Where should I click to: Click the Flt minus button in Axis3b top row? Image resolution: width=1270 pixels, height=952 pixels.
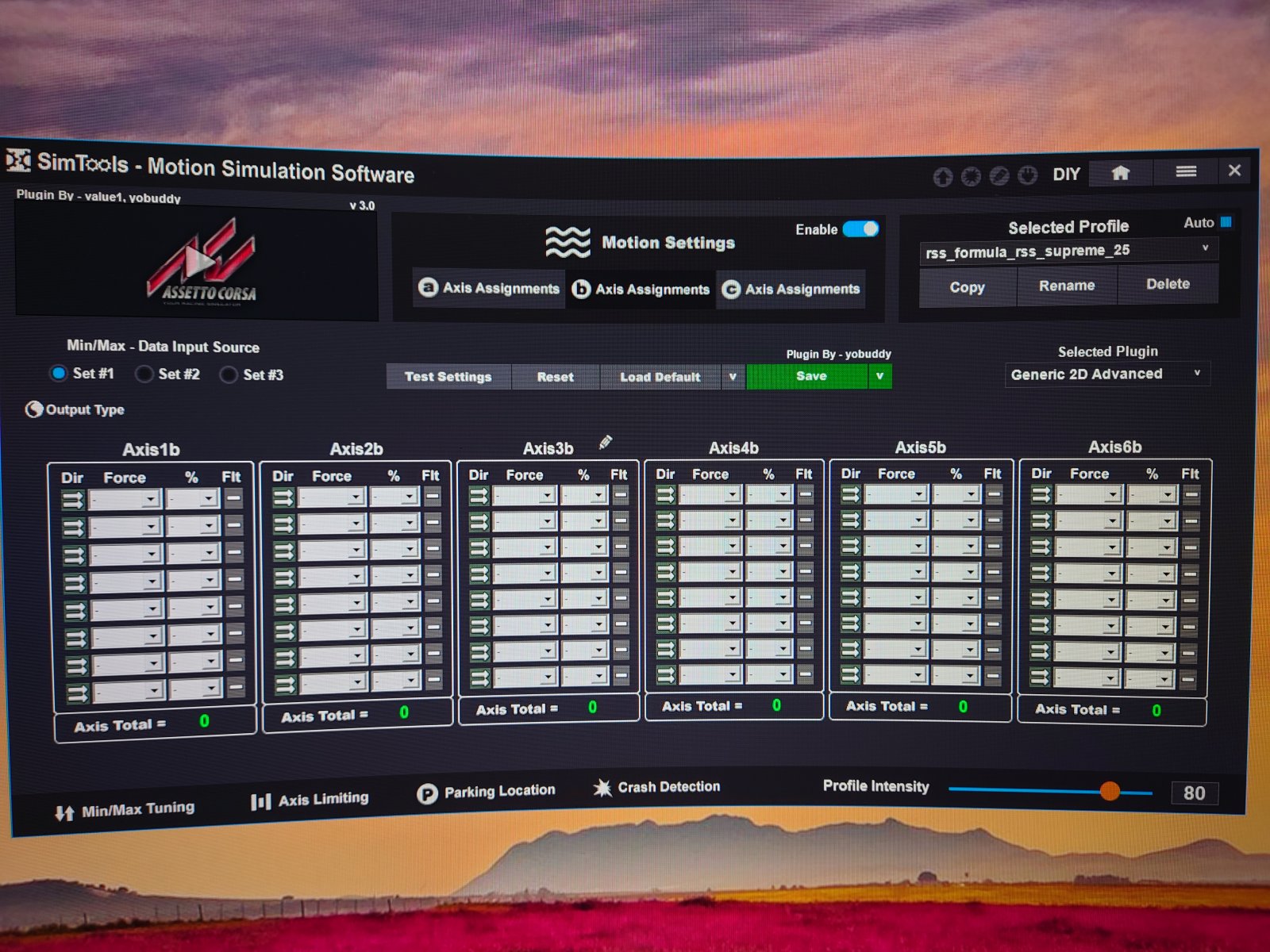tap(621, 494)
